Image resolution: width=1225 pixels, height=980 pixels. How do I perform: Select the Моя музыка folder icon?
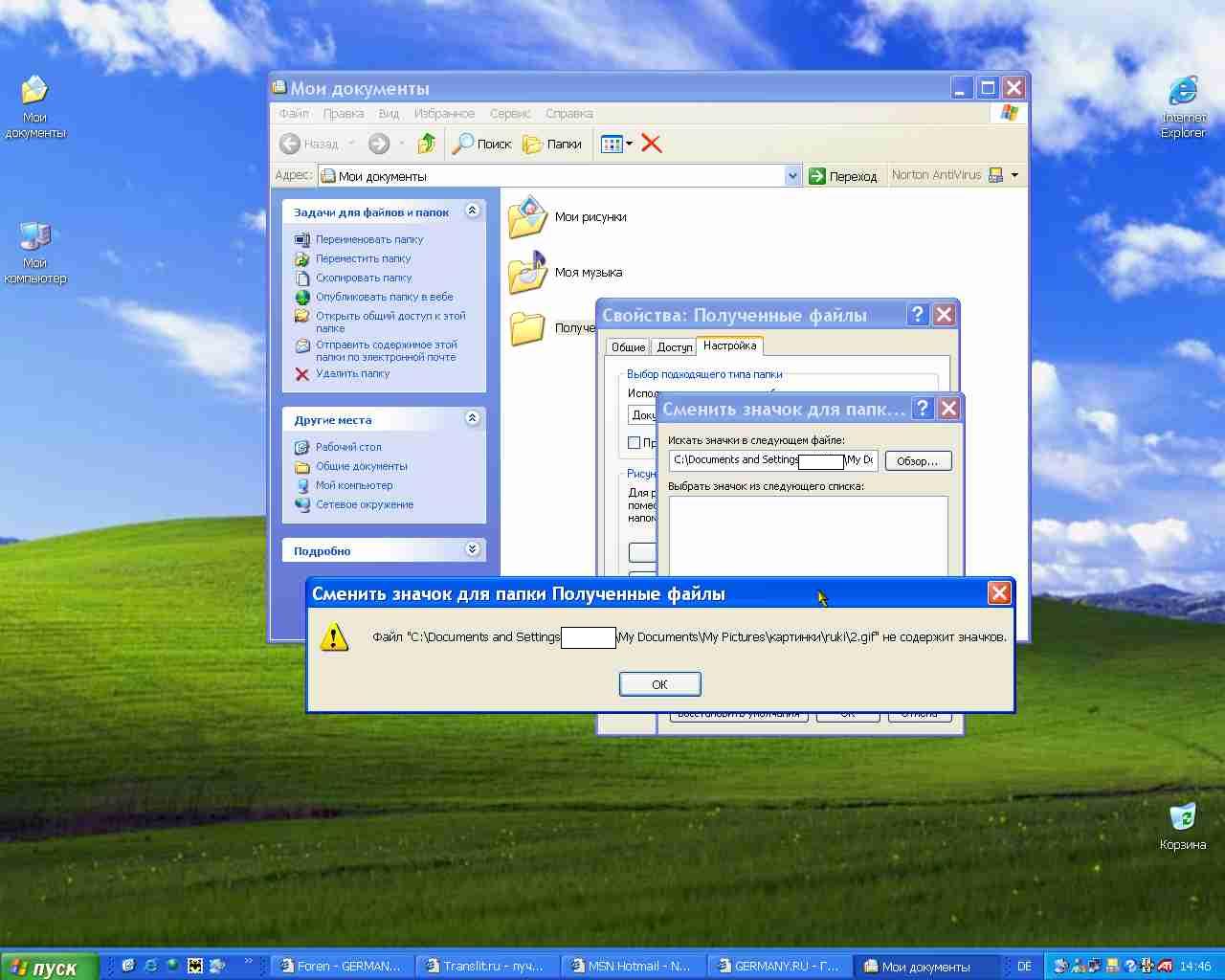point(527,272)
